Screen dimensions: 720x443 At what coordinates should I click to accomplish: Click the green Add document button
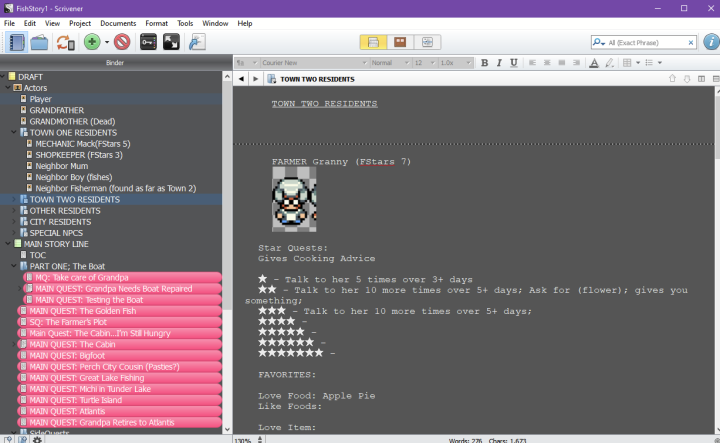pos(92,42)
